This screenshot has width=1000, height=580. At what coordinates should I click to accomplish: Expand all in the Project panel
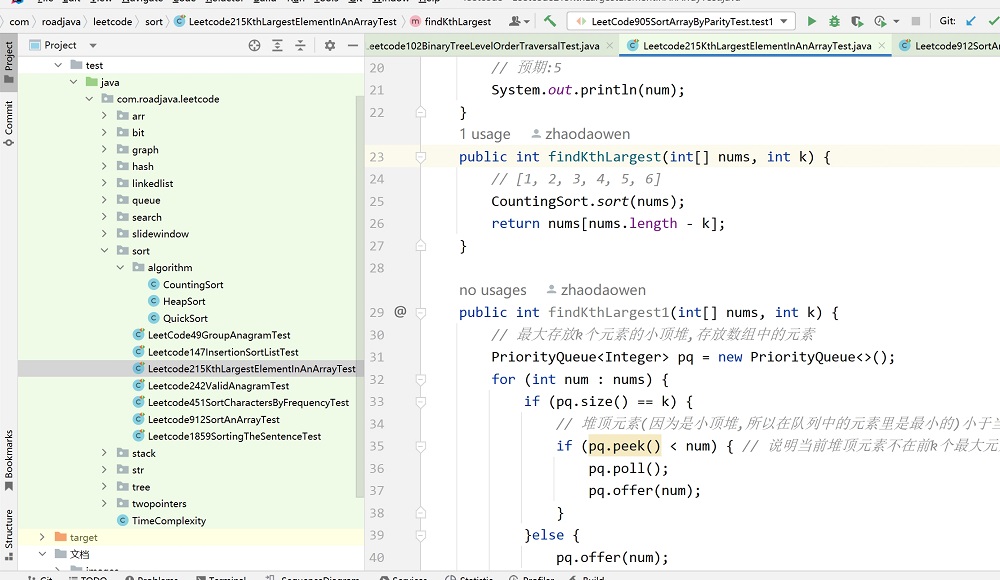277,45
